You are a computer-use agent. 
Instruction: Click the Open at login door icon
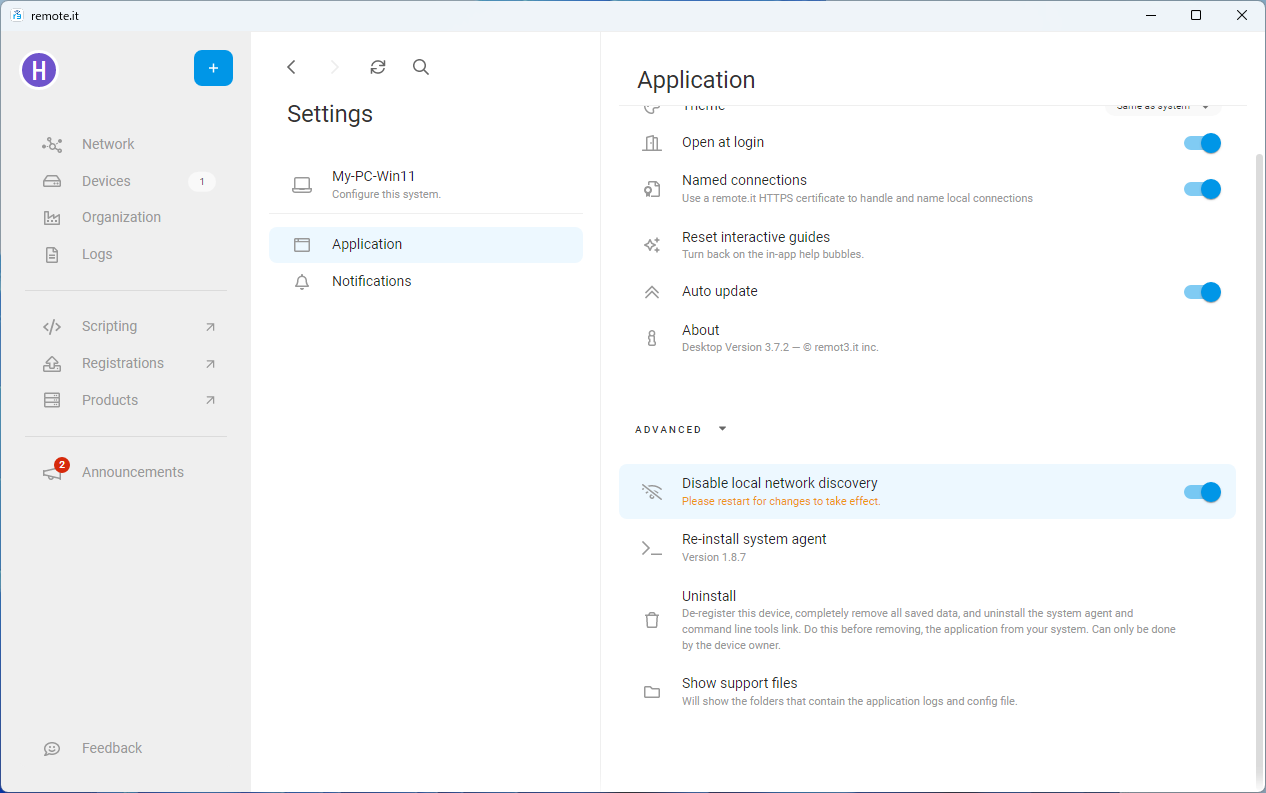(x=652, y=143)
